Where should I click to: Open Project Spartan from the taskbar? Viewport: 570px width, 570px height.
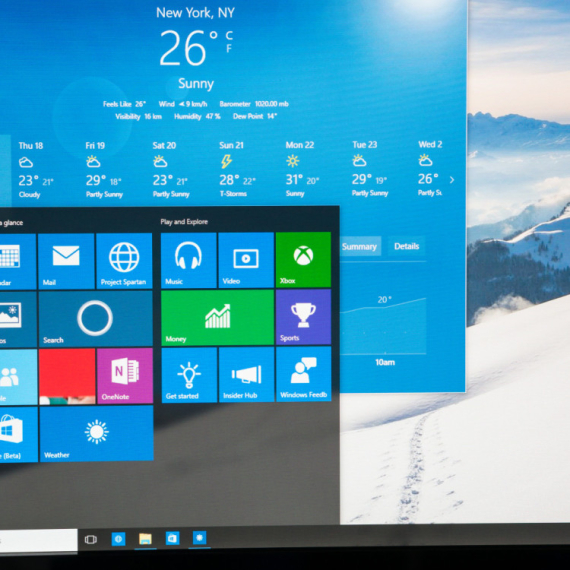click(119, 539)
